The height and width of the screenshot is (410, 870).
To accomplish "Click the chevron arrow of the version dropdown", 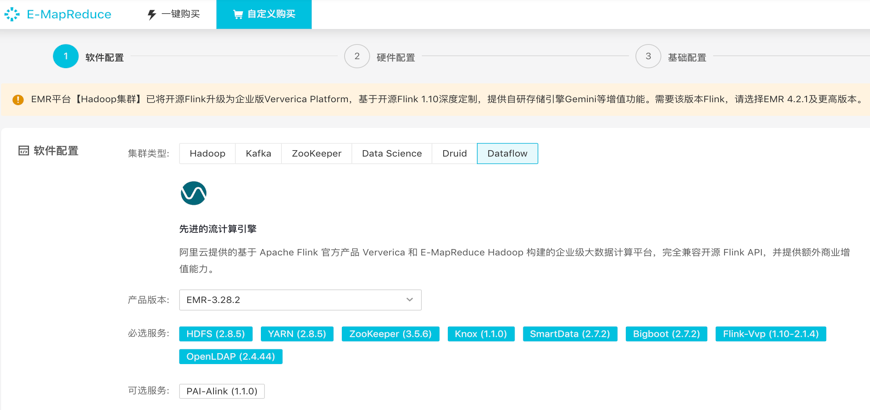I will pos(409,300).
